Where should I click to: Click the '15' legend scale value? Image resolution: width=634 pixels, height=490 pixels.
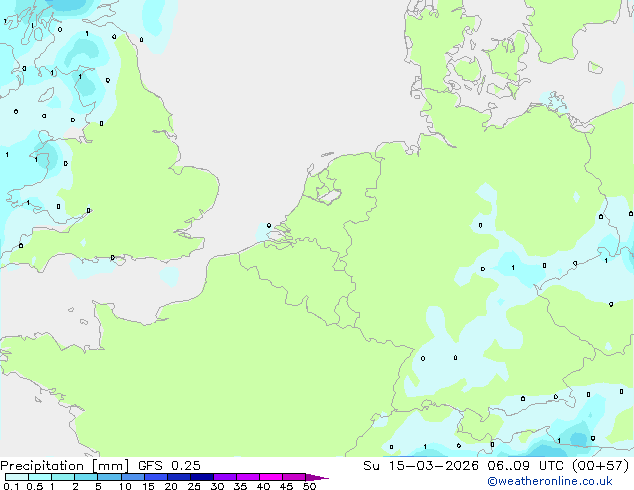click(x=148, y=486)
